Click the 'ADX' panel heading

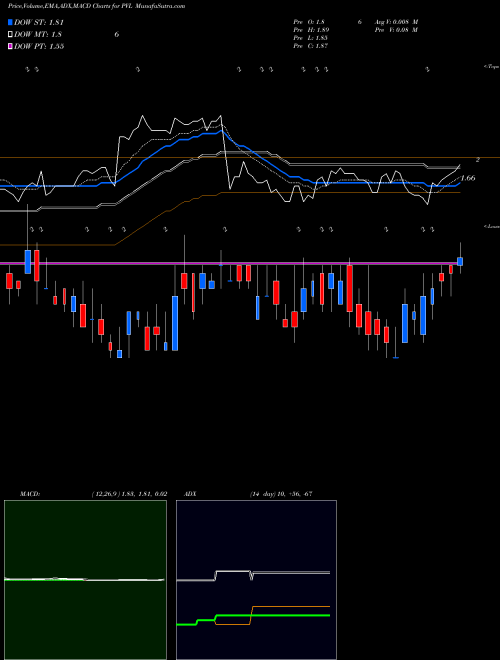coord(190,494)
